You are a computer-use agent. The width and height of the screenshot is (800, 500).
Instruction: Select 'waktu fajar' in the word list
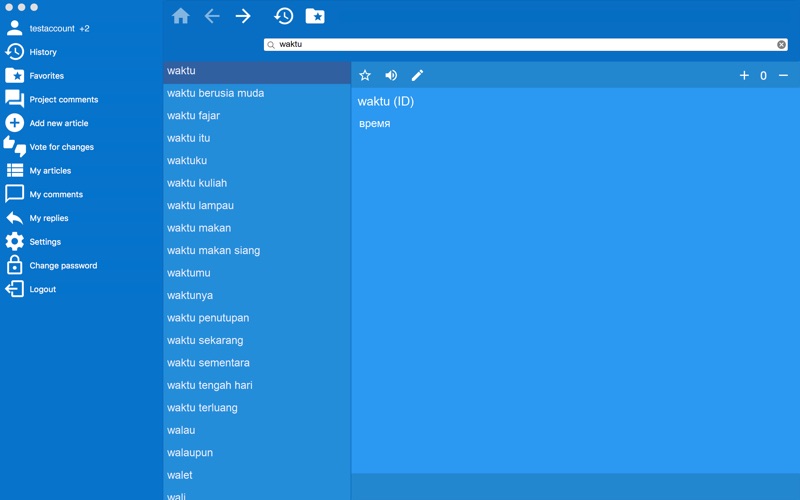(257, 116)
